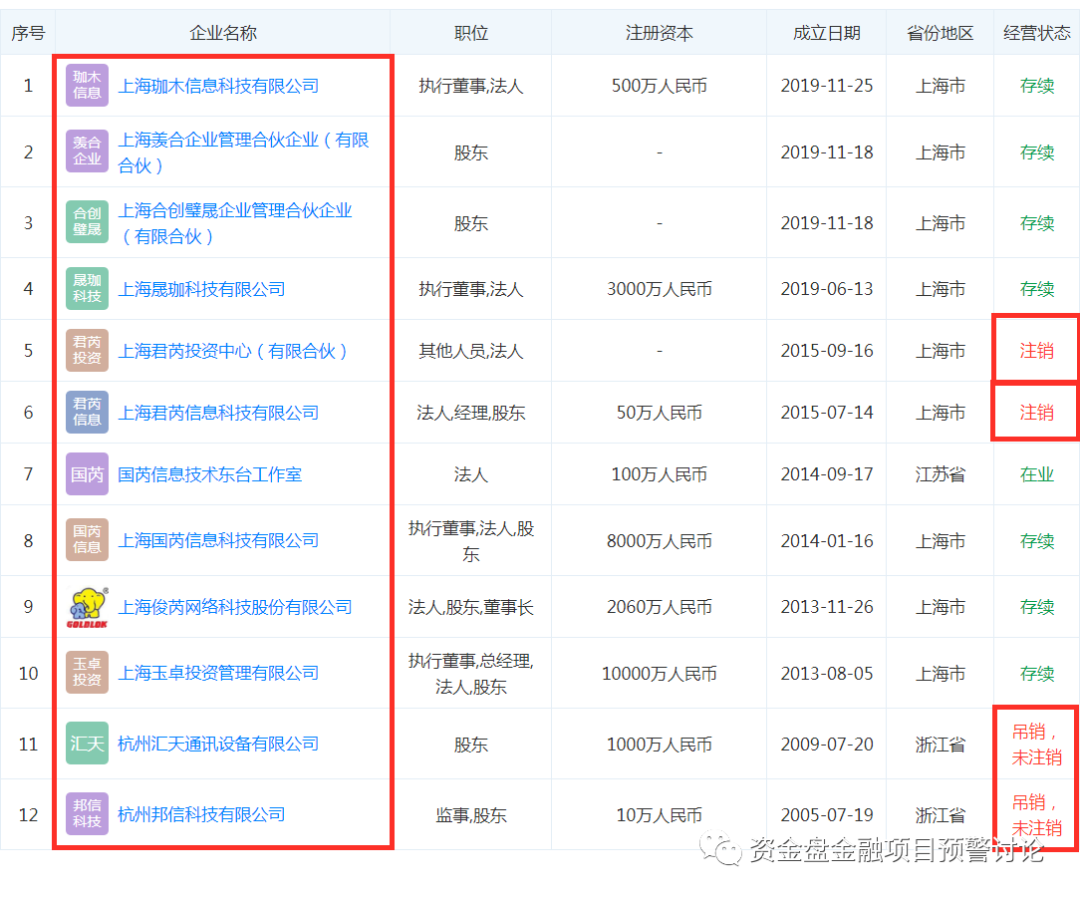Click the GOLDLOK elephant logo icon
The image size is (1080, 898).
click(x=87, y=607)
